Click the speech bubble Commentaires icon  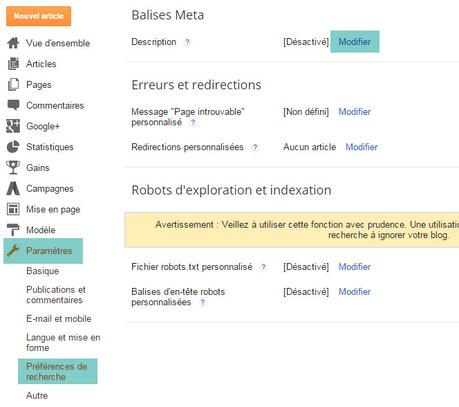coord(13,105)
